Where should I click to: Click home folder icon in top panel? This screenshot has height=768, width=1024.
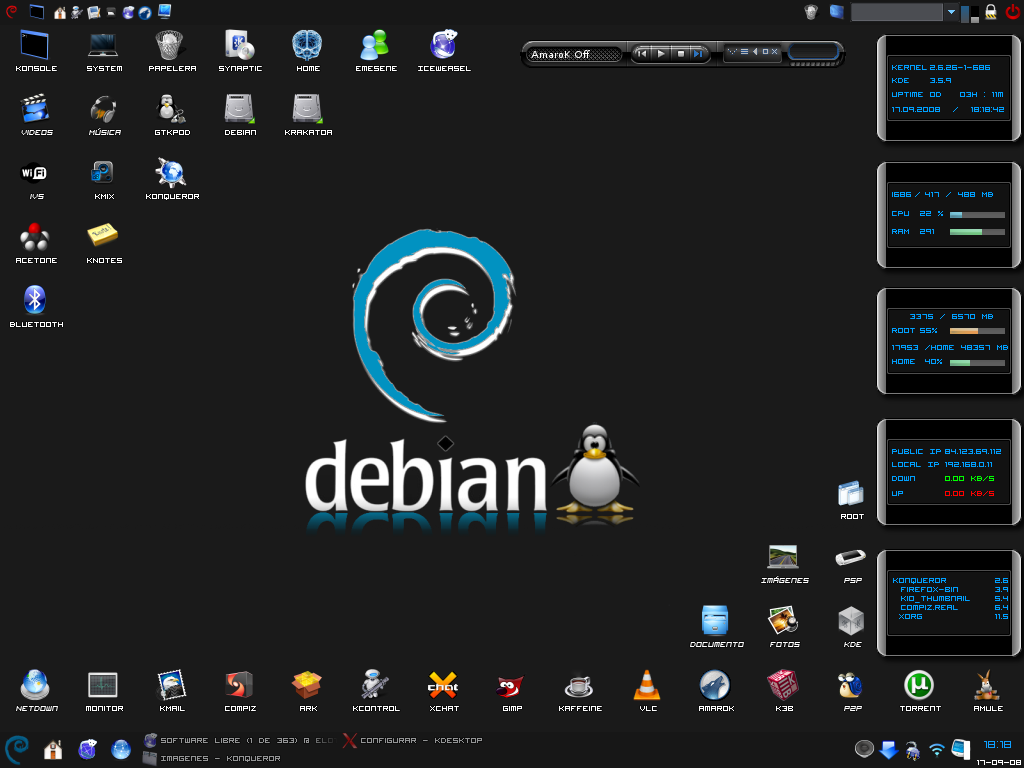59,12
